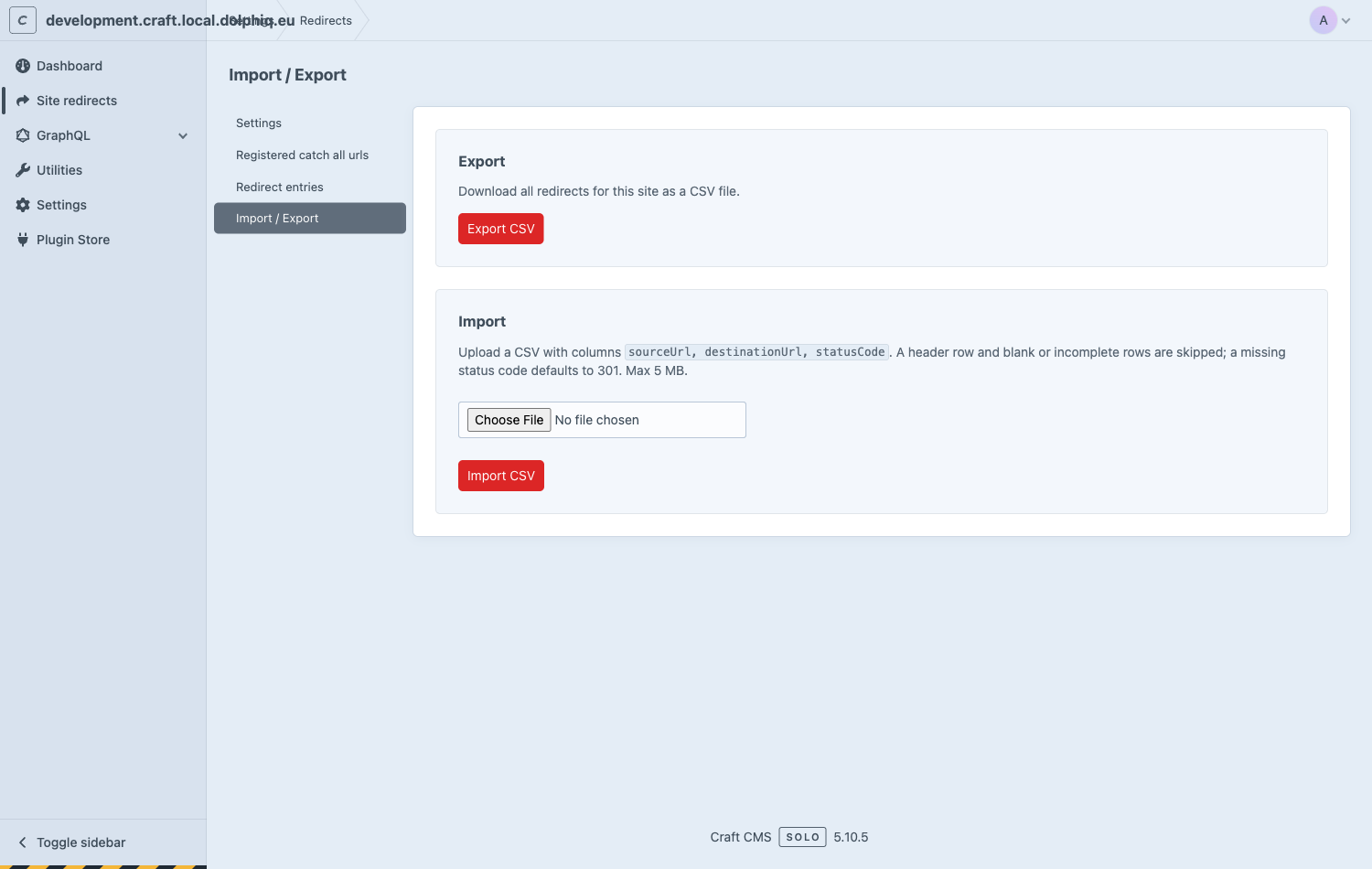The height and width of the screenshot is (869, 1372).
Task: Click the 'Import' section heading
Action: pos(482,321)
